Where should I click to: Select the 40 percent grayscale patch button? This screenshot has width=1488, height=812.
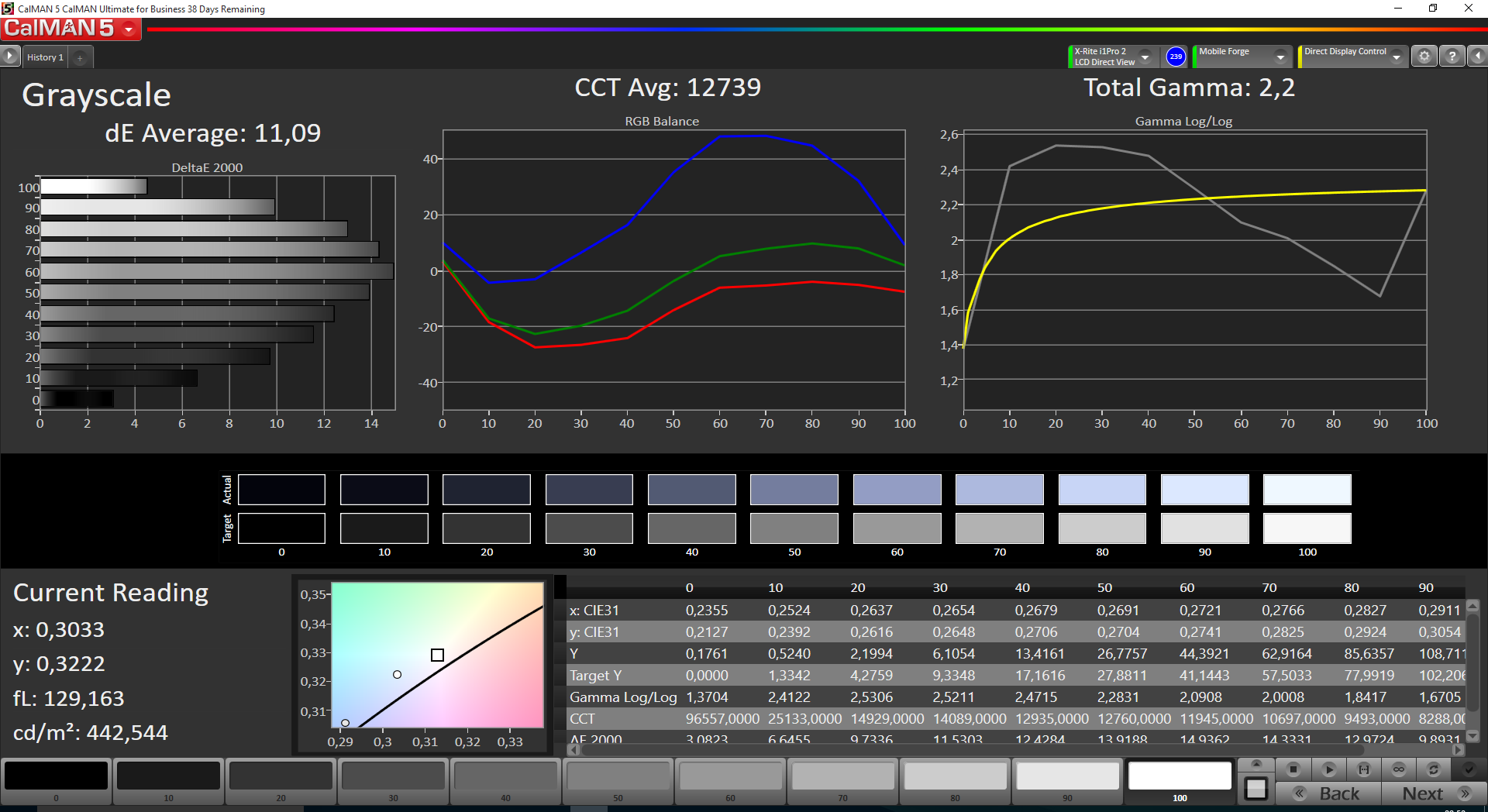click(x=505, y=780)
